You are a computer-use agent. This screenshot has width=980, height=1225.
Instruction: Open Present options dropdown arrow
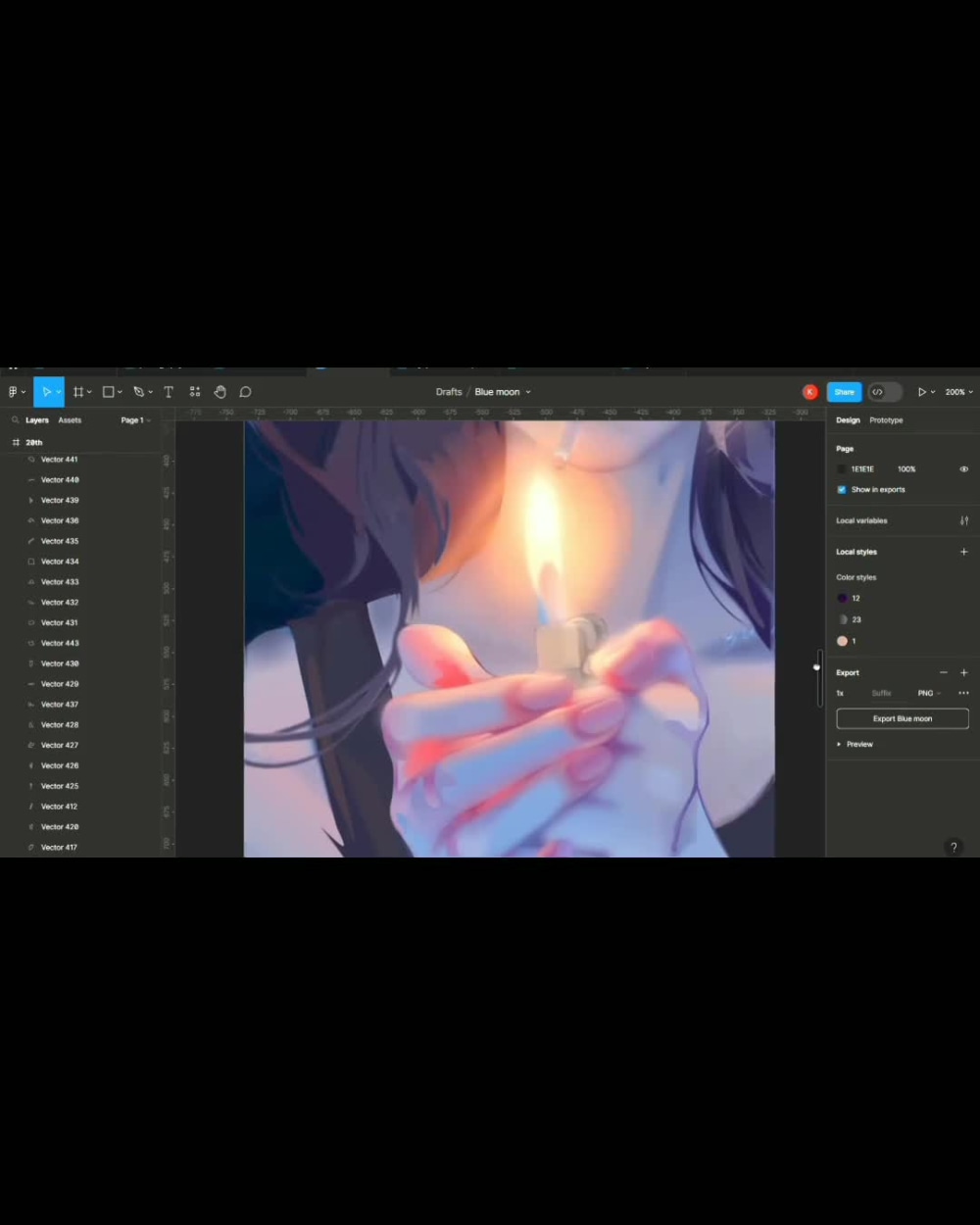933,392
